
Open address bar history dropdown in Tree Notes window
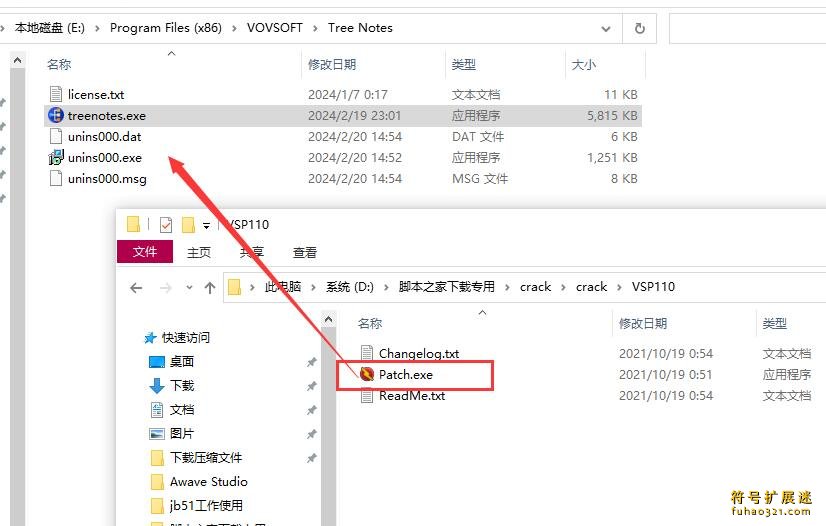tap(606, 28)
